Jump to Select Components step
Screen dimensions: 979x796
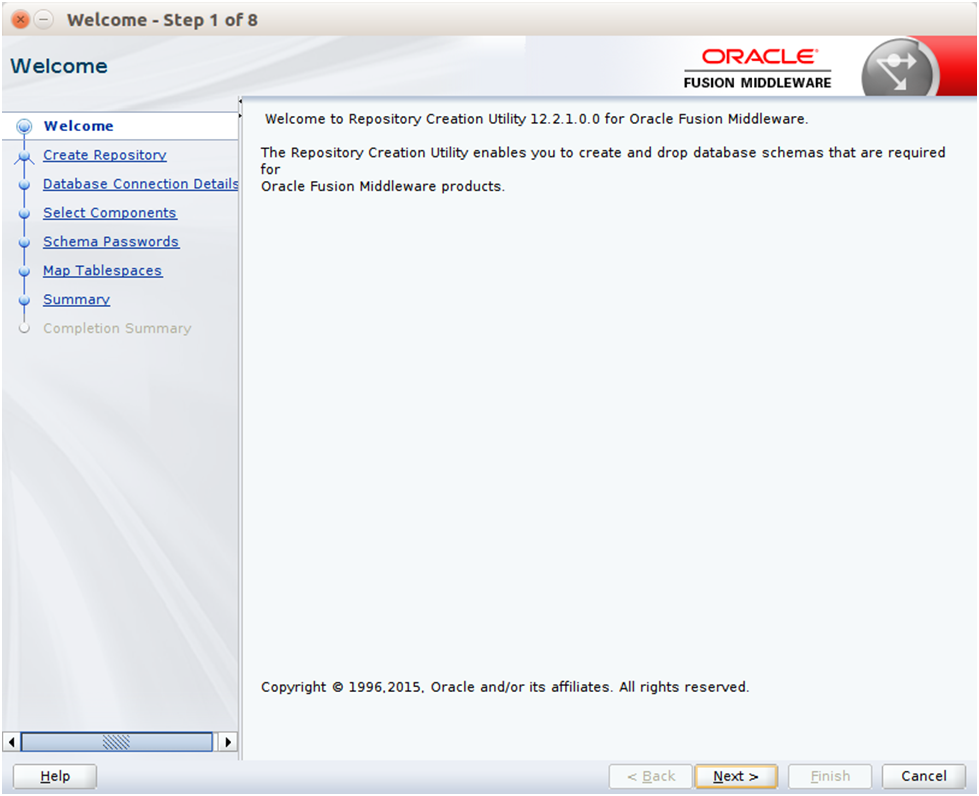[x=110, y=212]
